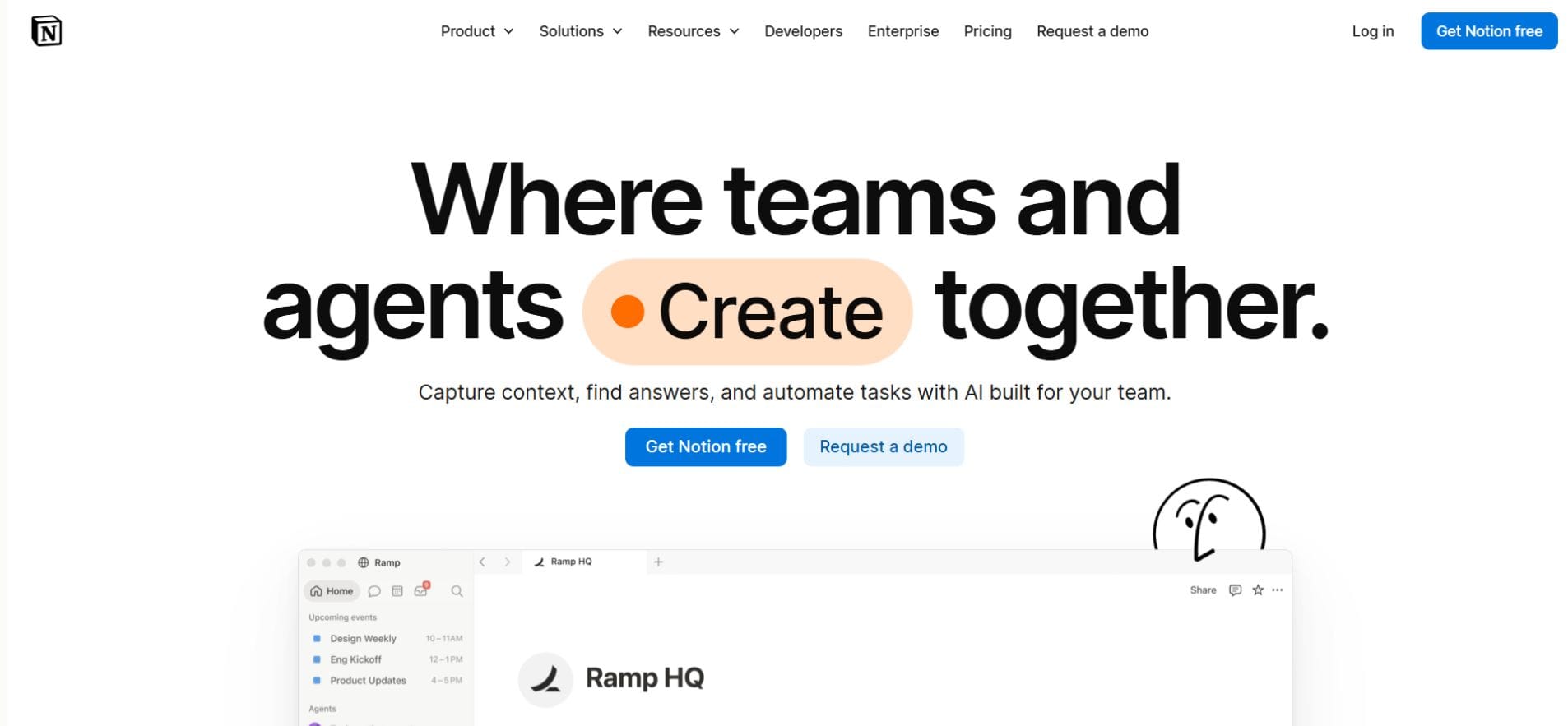The height and width of the screenshot is (726, 1568).
Task: Click the animated Create pill in the headline
Action: (747, 312)
